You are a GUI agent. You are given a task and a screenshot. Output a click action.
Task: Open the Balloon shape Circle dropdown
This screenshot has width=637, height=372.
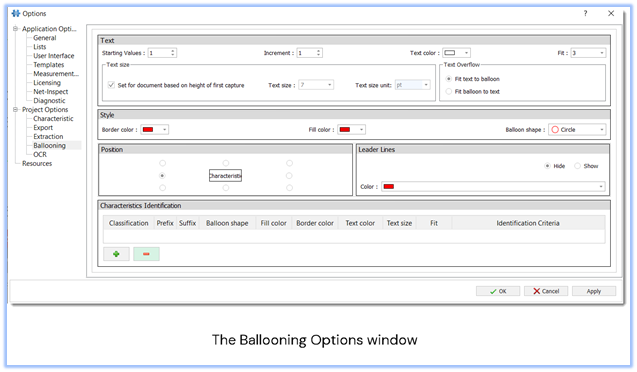(x=577, y=130)
